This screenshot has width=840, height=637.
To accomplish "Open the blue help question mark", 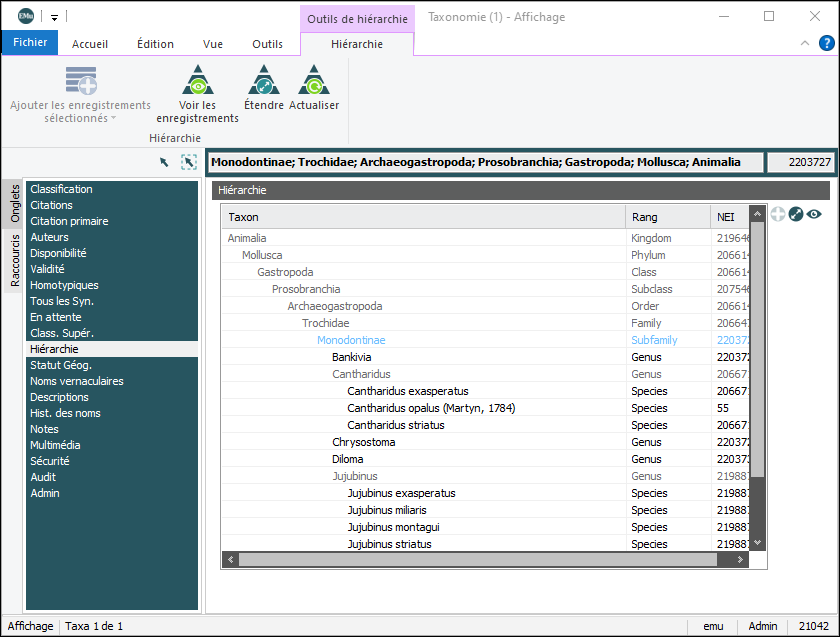I will (826, 43).
